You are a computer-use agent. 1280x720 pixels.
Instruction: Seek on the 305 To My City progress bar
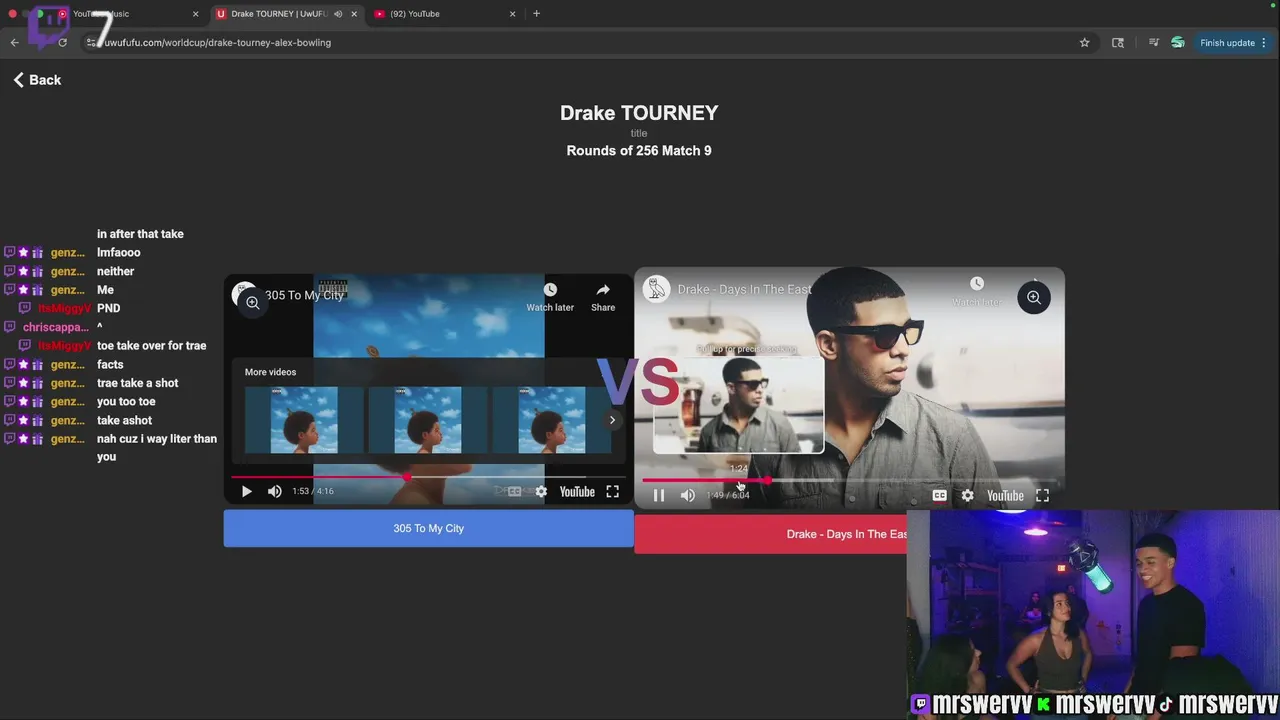pyautogui.click(x=428, y=477)
